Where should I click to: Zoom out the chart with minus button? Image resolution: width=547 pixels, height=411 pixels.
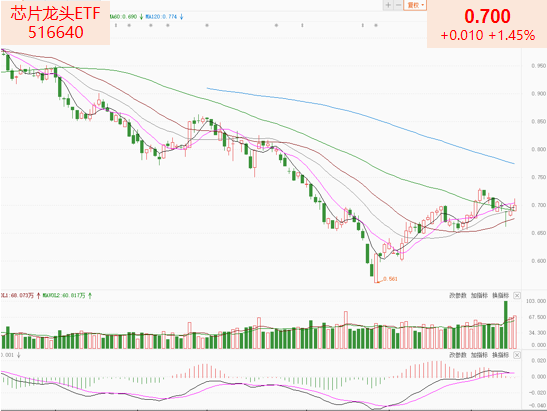[398, 5]
